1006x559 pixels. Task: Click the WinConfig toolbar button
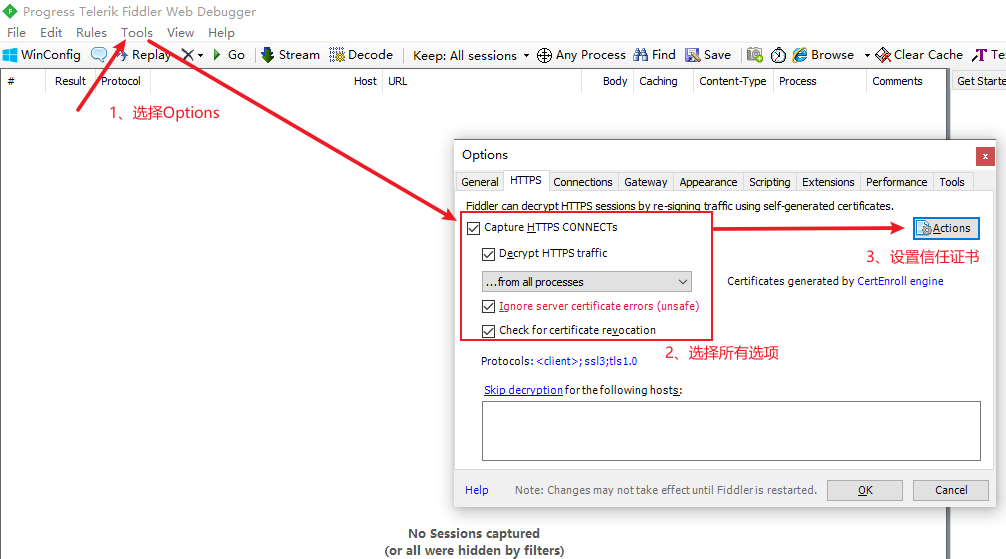[42, 55]
